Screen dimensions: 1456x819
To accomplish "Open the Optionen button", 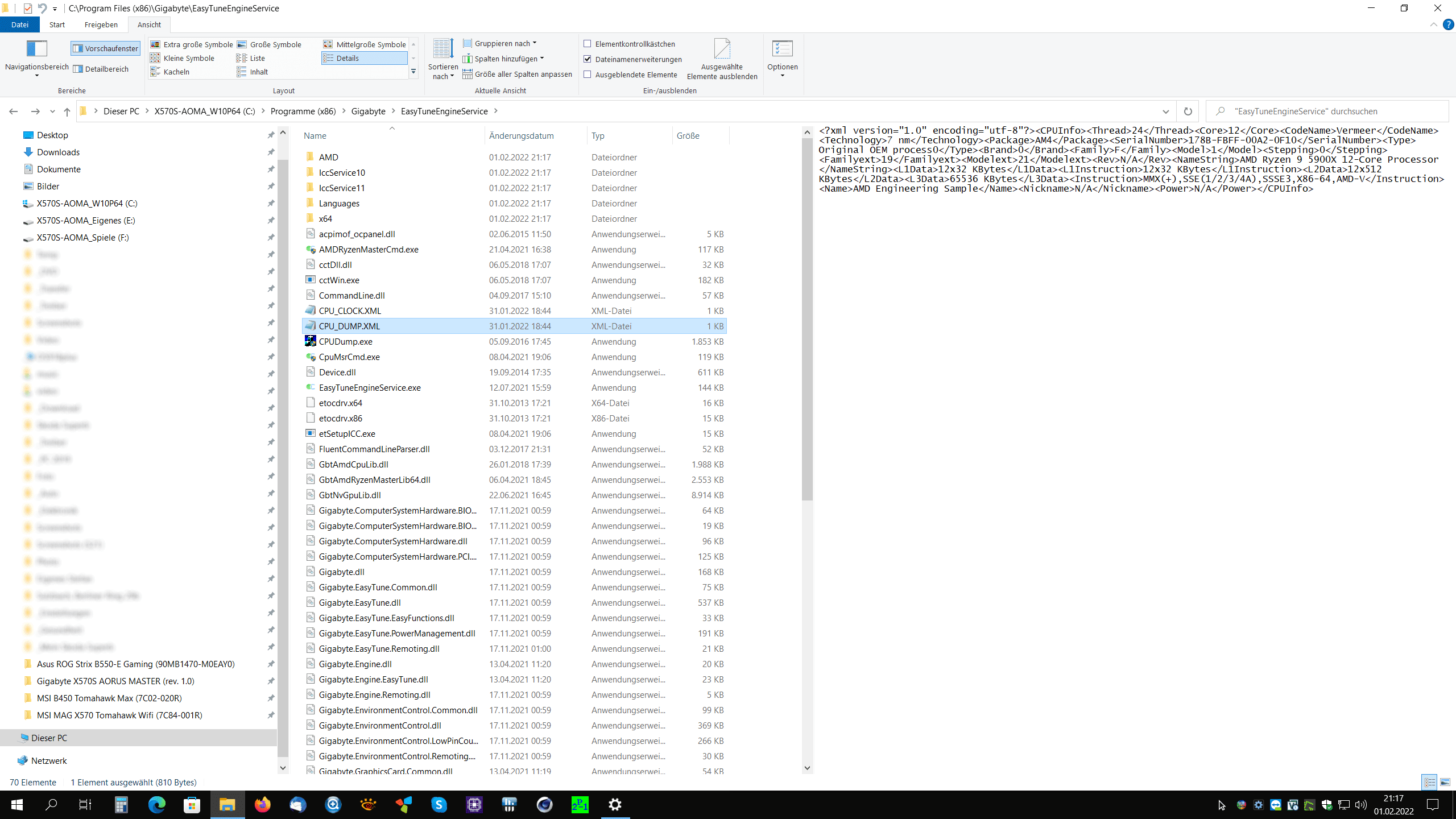I will (x=782, y=59).
